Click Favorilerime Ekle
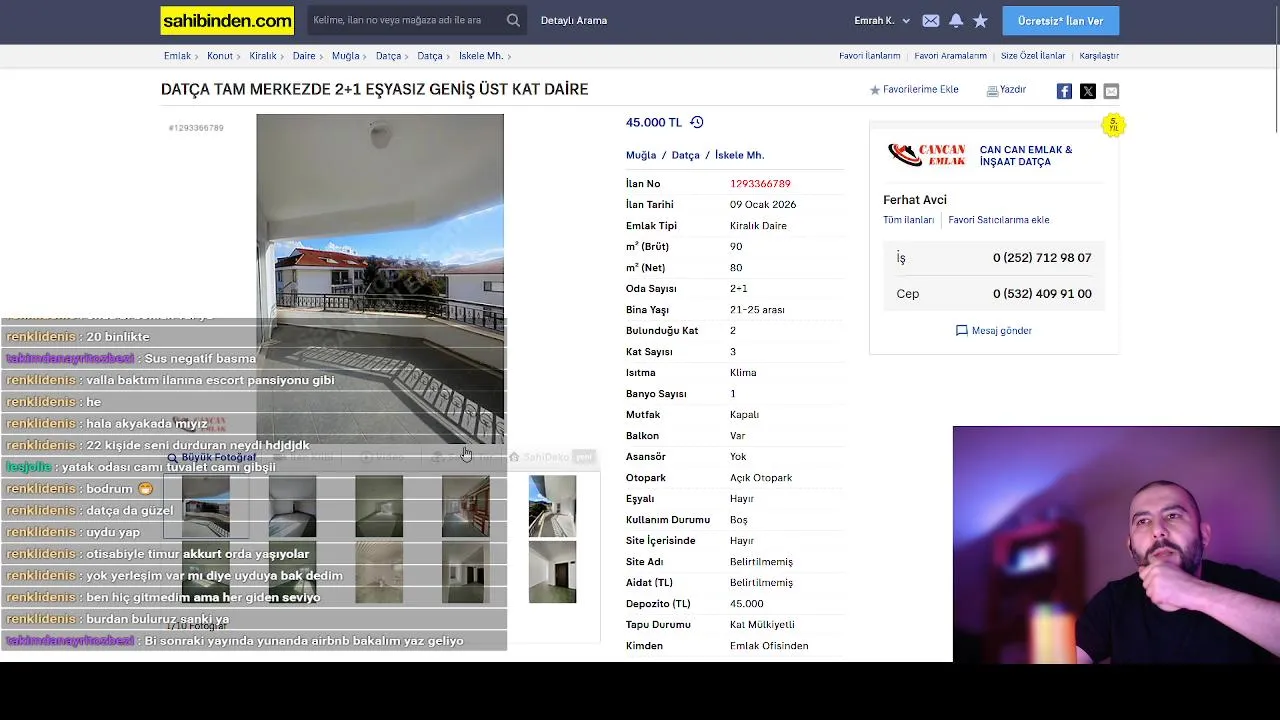Image resolution: width=1280 pixels, height=720 pixels. pos(914,90)
